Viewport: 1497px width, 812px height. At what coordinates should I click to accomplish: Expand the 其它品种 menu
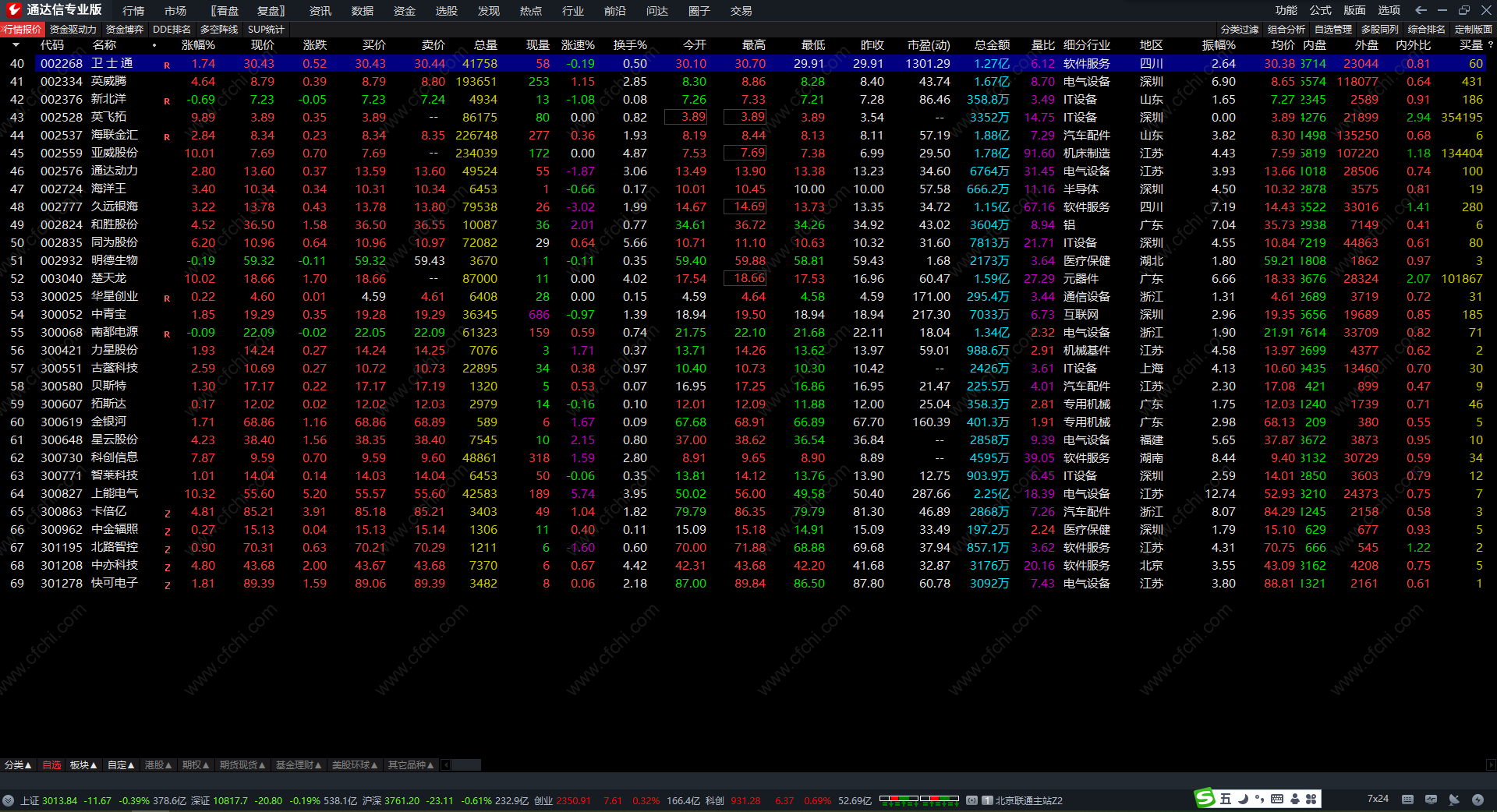(411, 765)
